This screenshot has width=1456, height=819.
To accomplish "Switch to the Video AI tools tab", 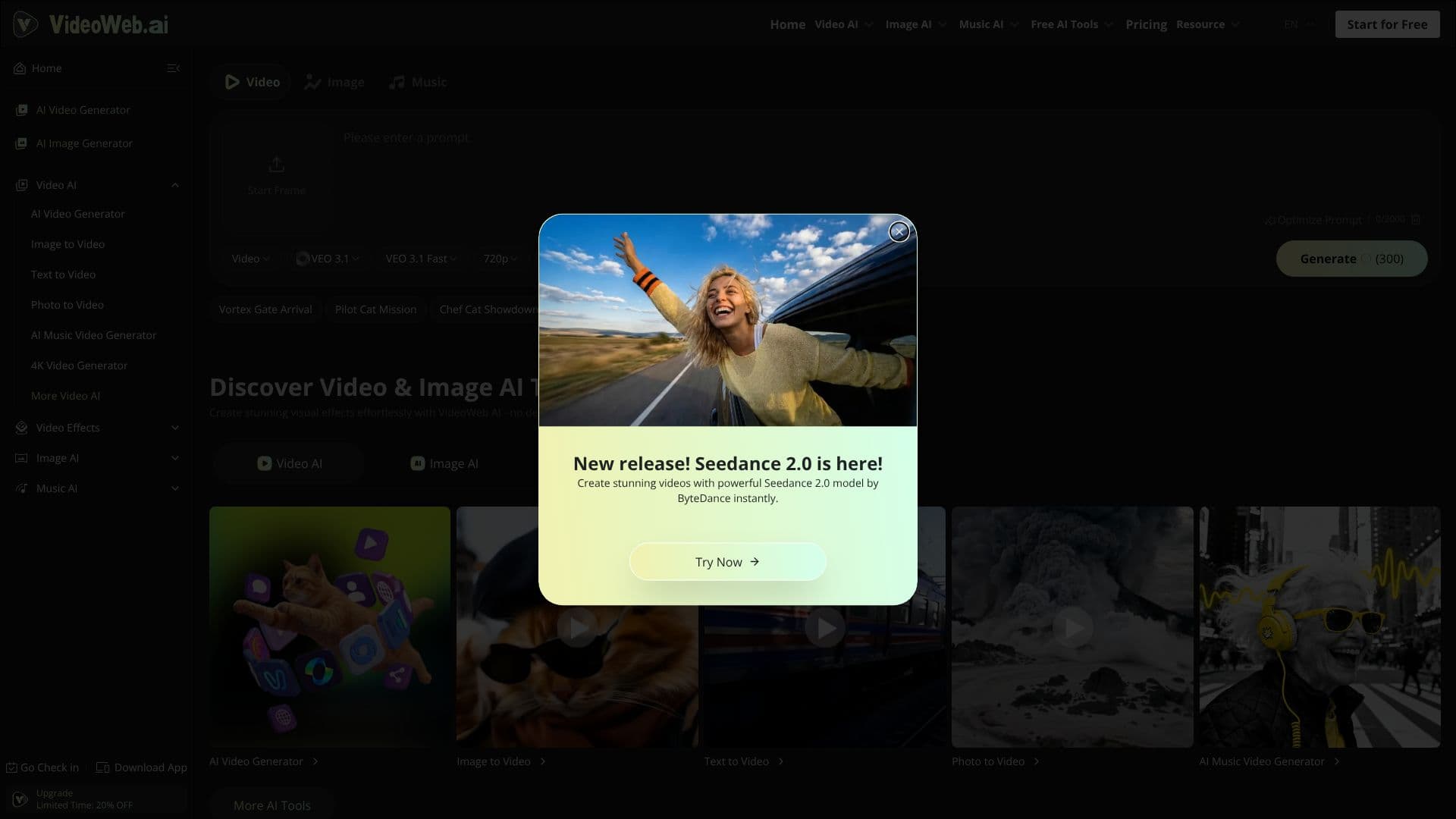I will pos(289,463).
